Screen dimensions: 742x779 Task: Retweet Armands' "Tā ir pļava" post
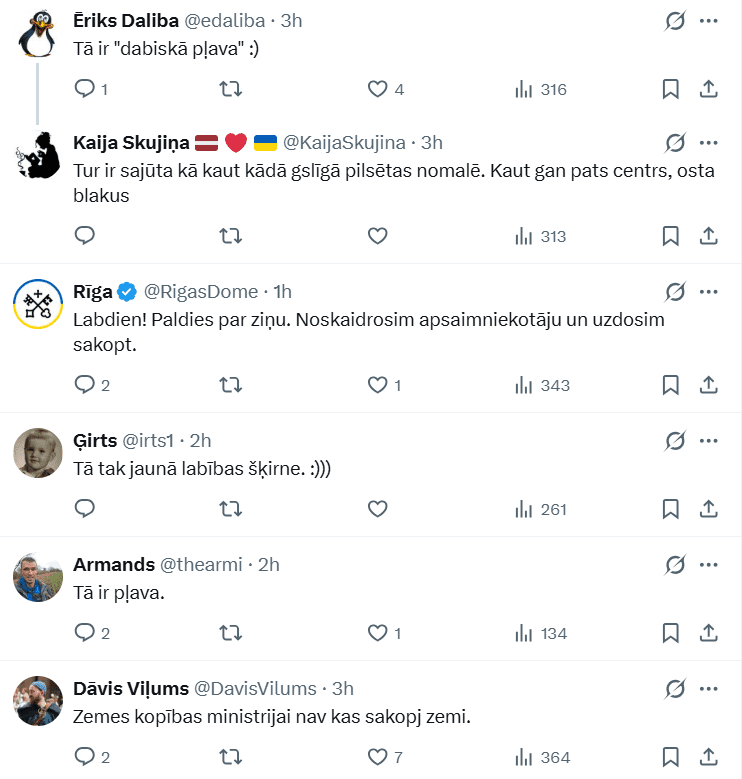click(x=230, y=633)
